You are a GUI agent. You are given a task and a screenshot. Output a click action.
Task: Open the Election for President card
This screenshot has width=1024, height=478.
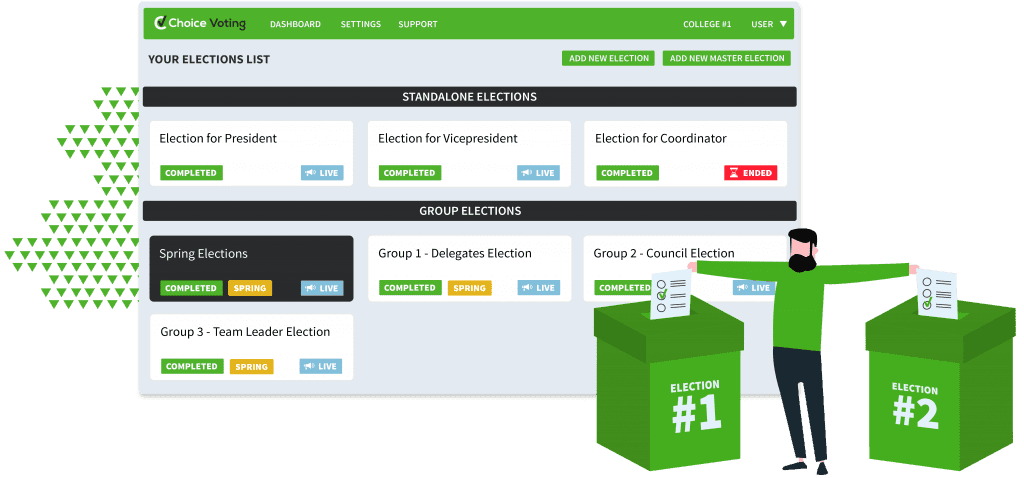(x=251, y=153)
